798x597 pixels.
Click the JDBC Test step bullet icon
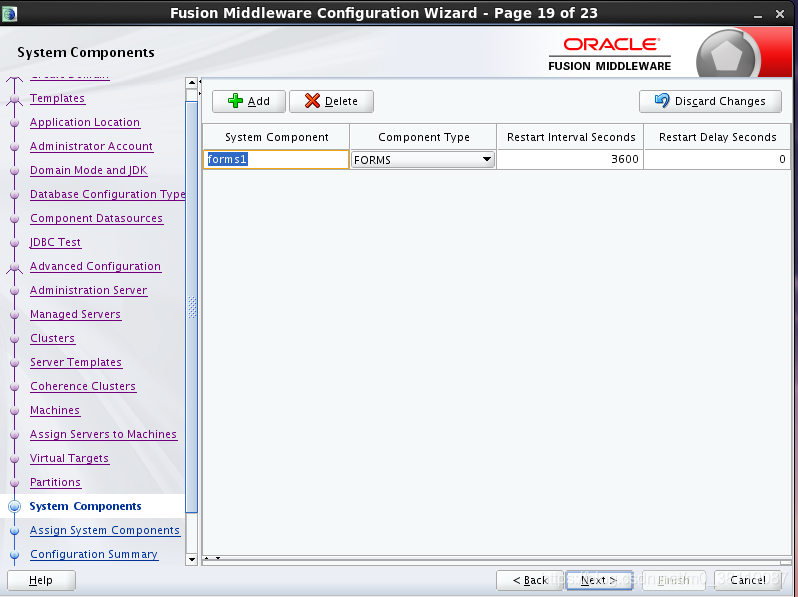point(15,243)
